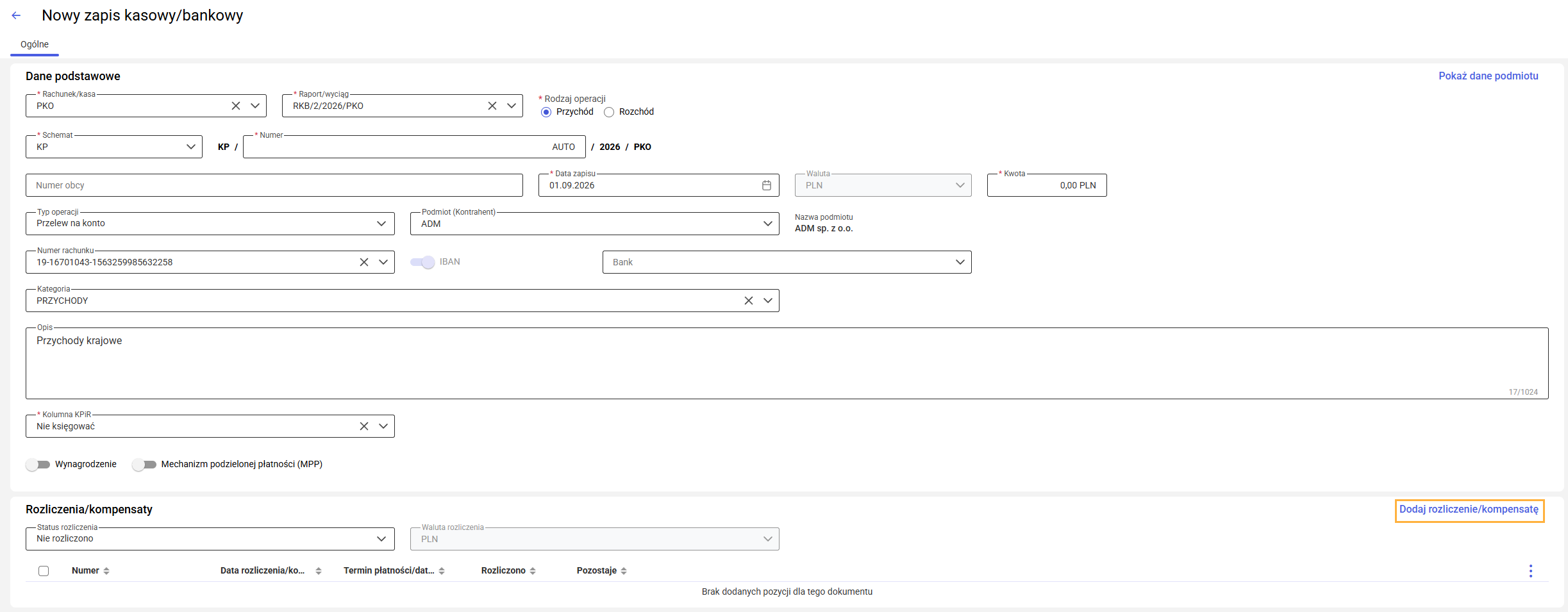Image resolution: width=1568 pixels, height=612 pixels.
Task: Click Dodaj rozliczenie/kompensatę link
Action: pyautogui.click(x=1469, y=509)
